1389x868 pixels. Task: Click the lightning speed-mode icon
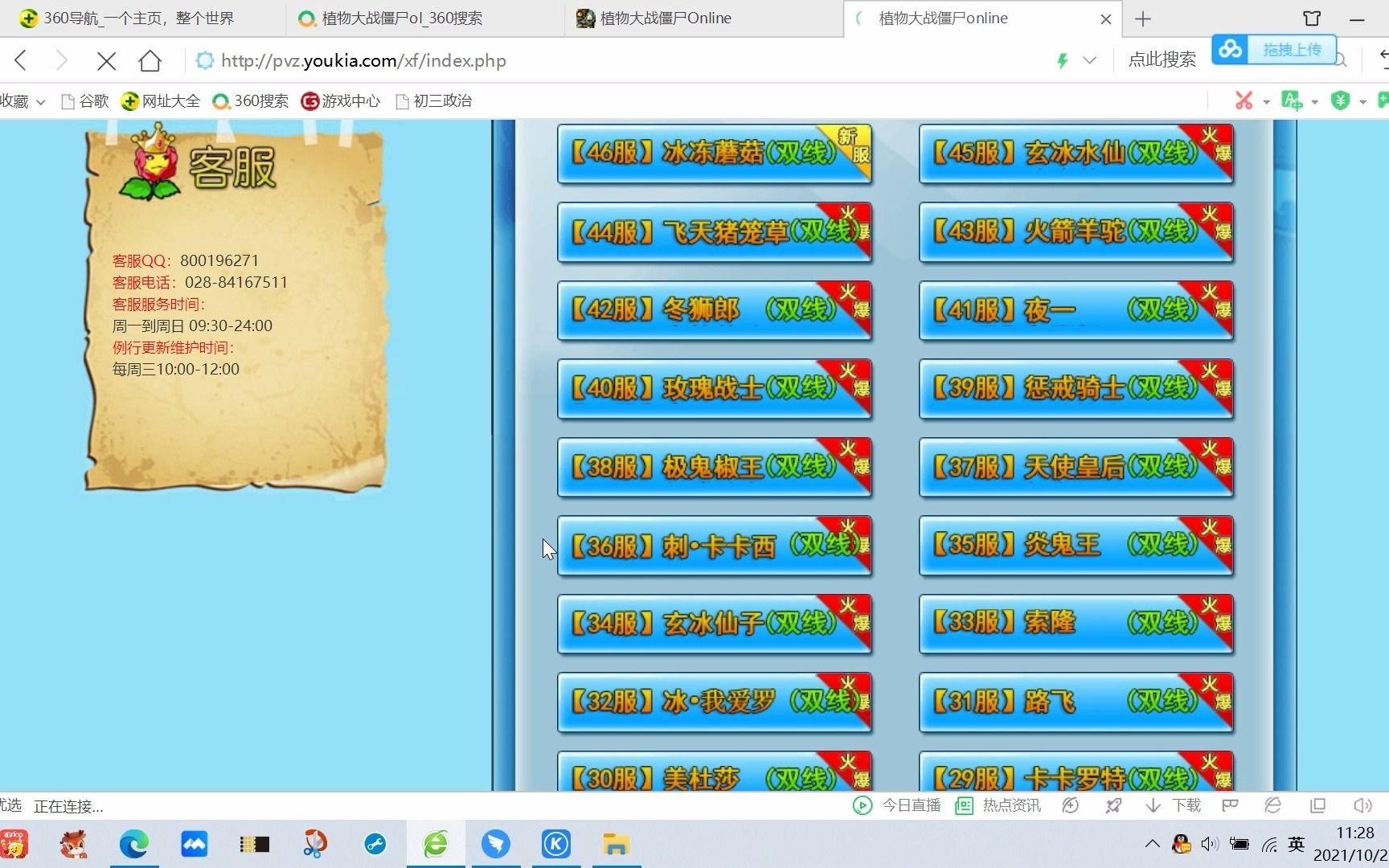click(x=1063, y=60)
